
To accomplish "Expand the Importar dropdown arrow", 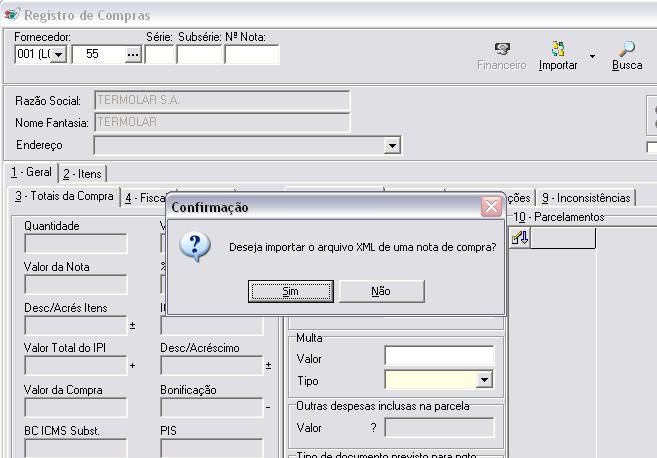I will pyautogui.click(x=592, y=56).
